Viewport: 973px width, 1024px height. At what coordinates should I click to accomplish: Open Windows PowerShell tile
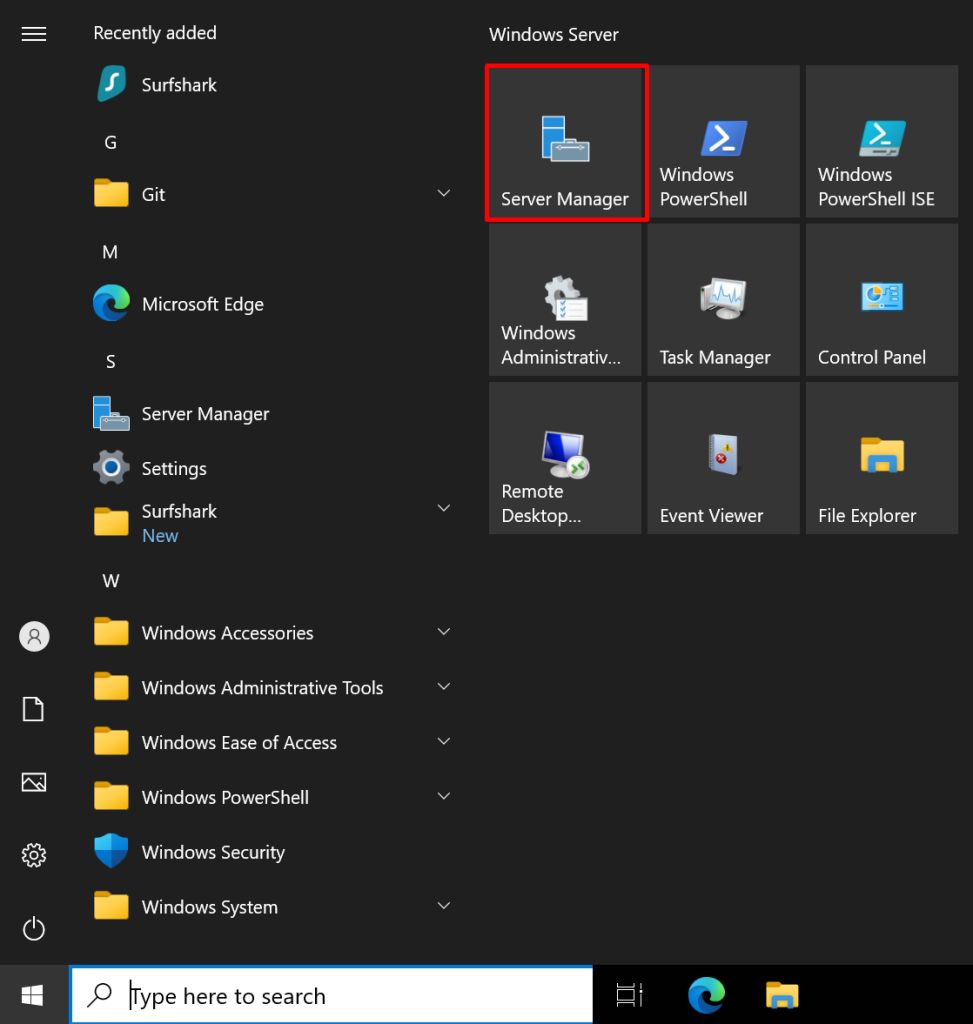click(722, 141)
